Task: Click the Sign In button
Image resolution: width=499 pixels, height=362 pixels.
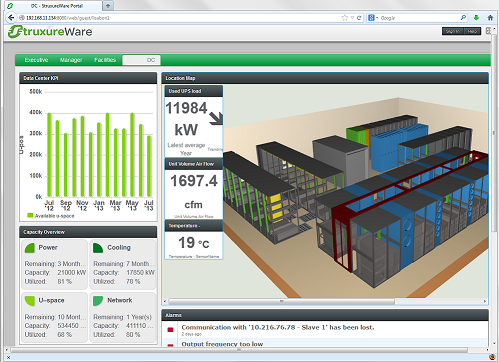Action: pos(452,31)
